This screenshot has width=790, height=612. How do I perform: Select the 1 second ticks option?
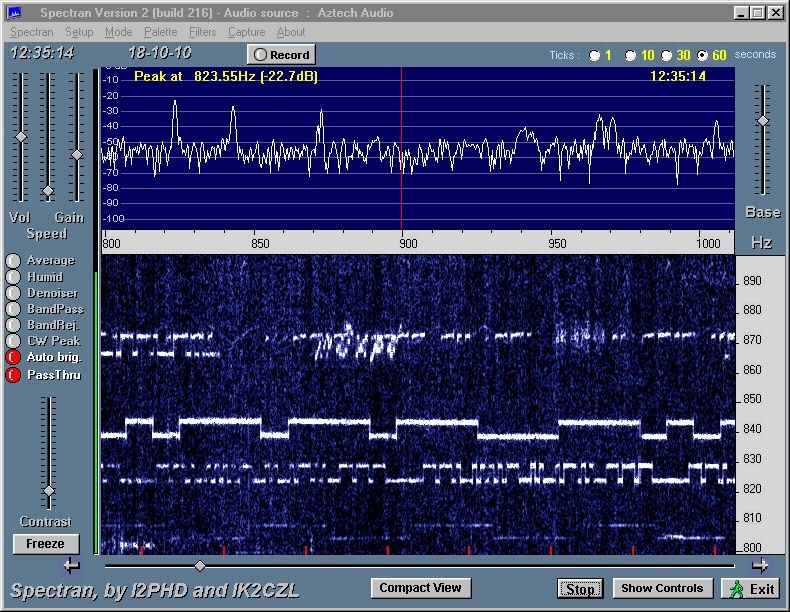point(595,55)
